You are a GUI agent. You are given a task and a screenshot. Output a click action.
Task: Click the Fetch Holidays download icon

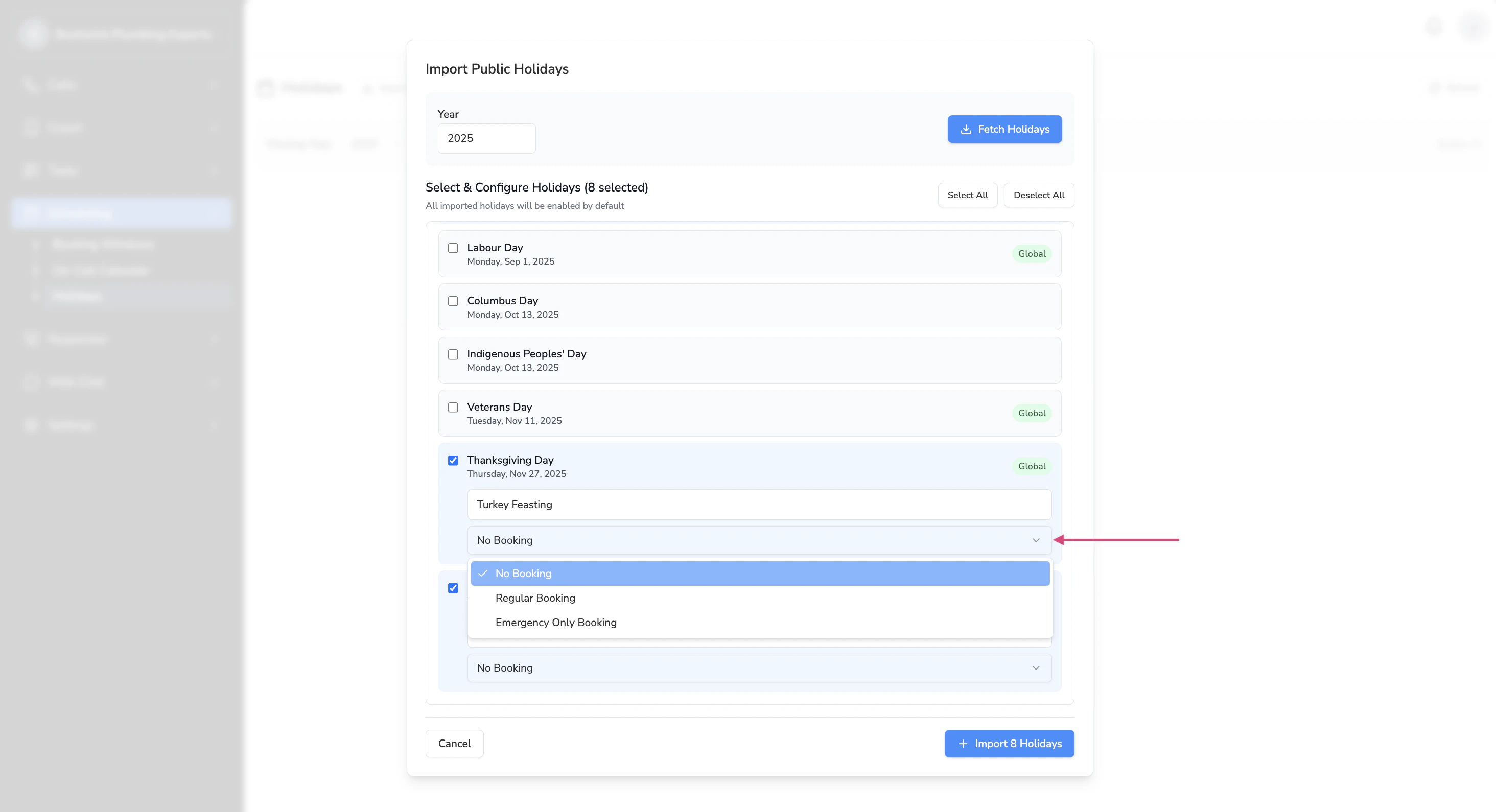[965, 129]
